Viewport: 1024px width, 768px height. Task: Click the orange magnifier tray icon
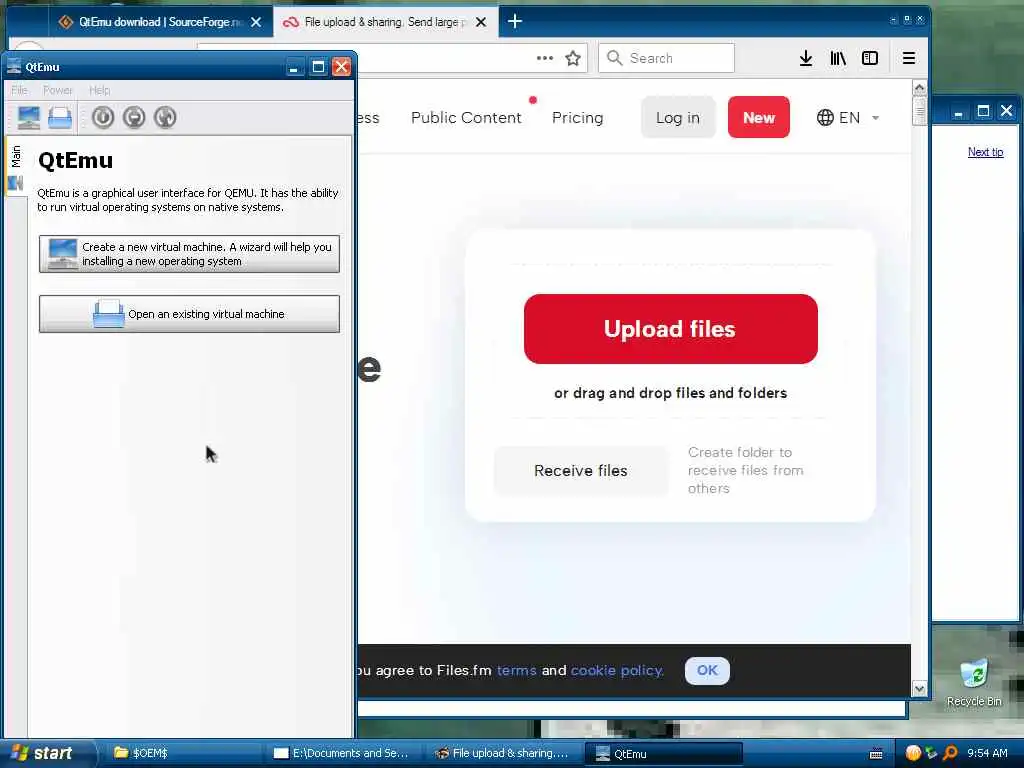point(950,753)
